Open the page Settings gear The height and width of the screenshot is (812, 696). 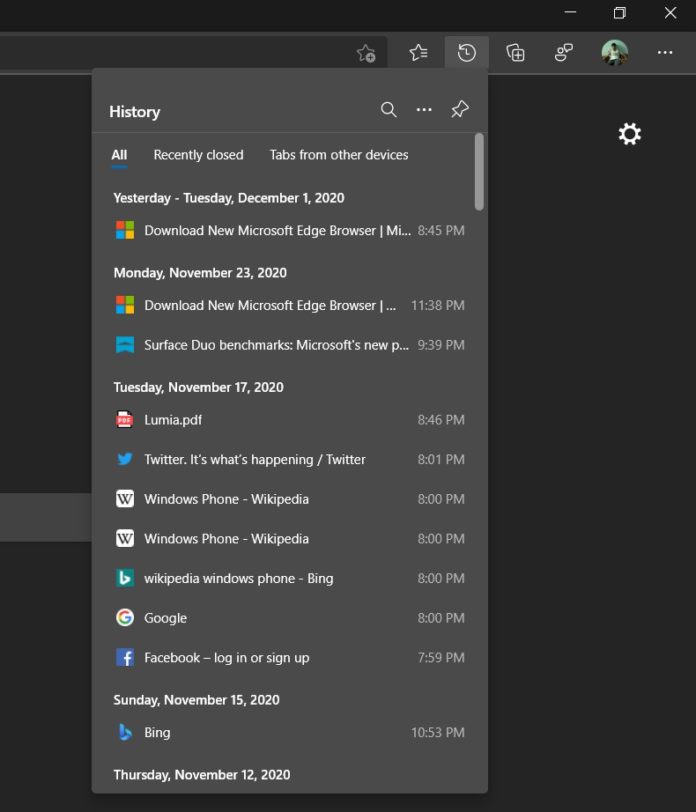pos(629,134)
